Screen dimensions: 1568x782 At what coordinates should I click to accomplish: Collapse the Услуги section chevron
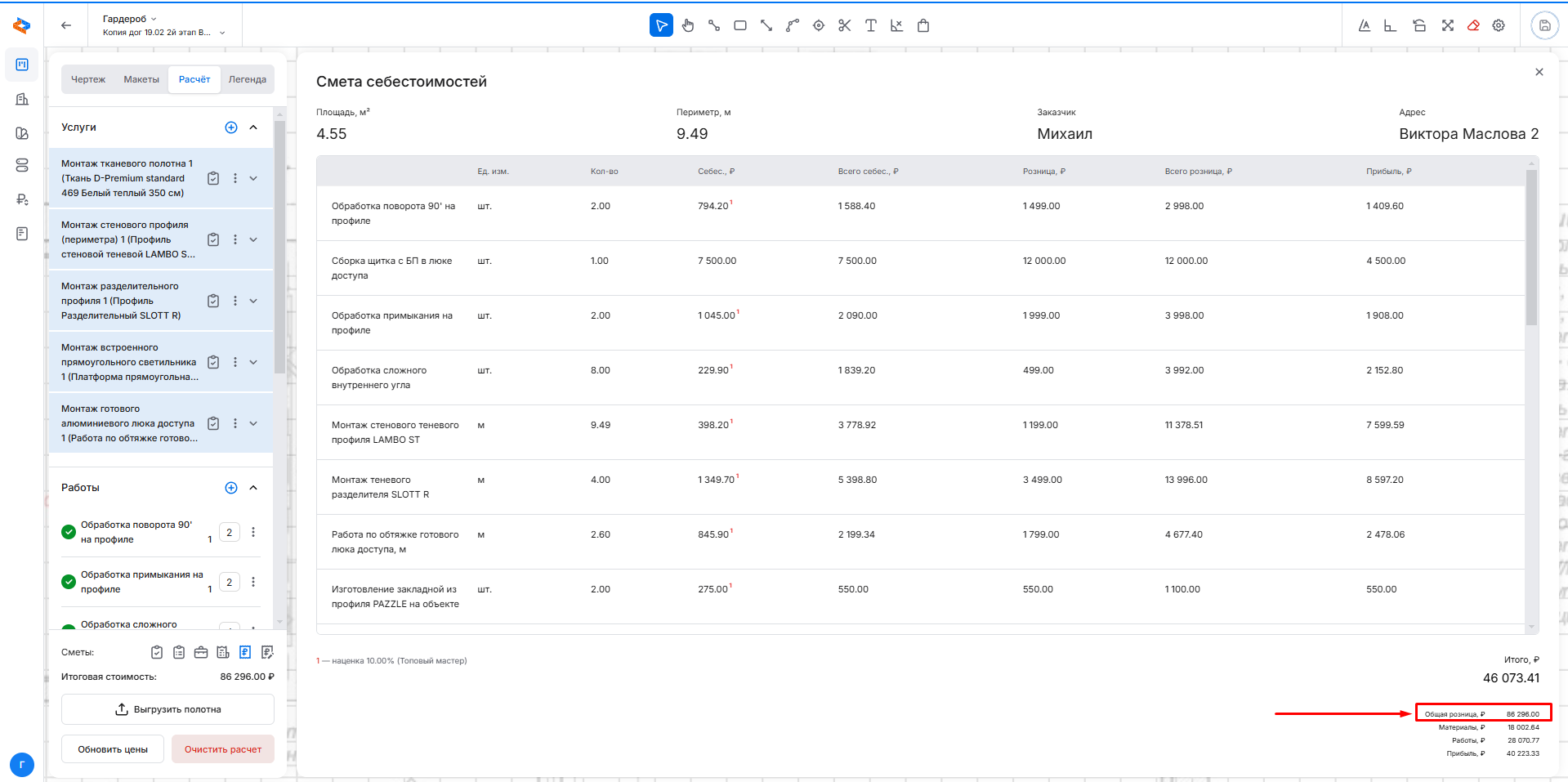point(253,127)
